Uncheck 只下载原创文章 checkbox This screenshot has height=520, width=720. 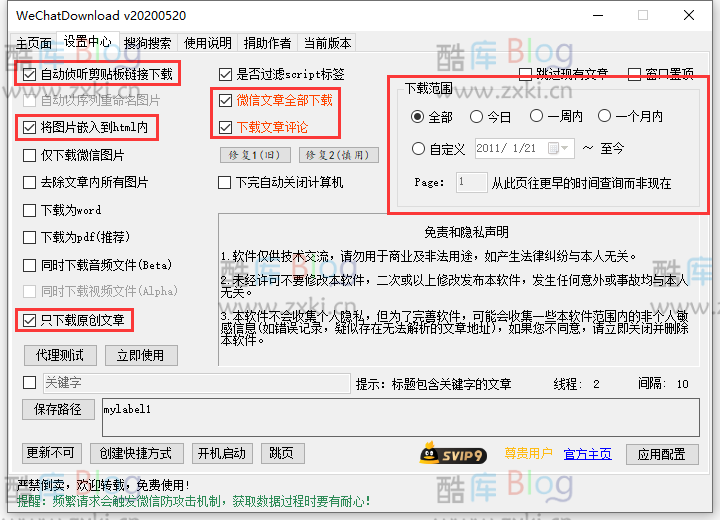point(29,320)
